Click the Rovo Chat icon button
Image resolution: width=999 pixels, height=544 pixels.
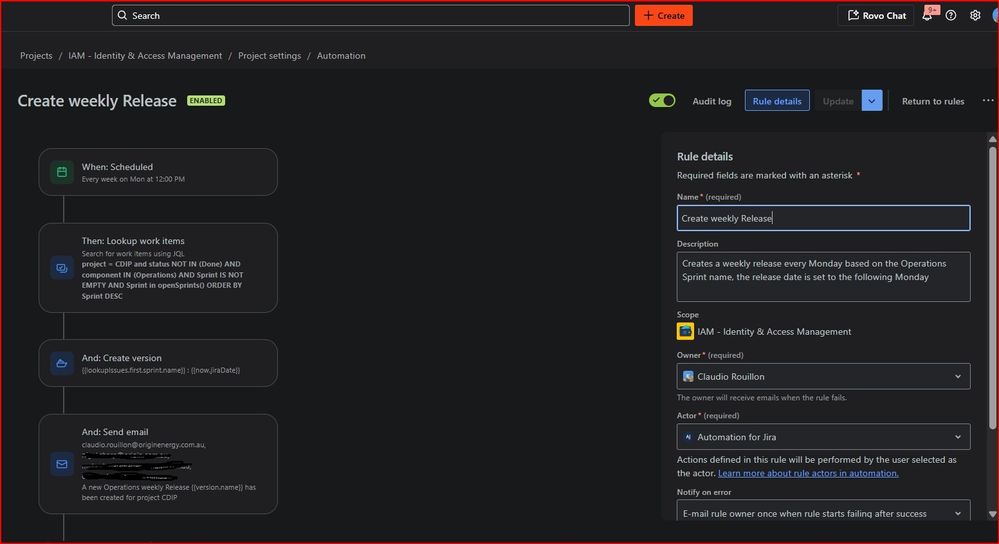(x=876, y=15)
